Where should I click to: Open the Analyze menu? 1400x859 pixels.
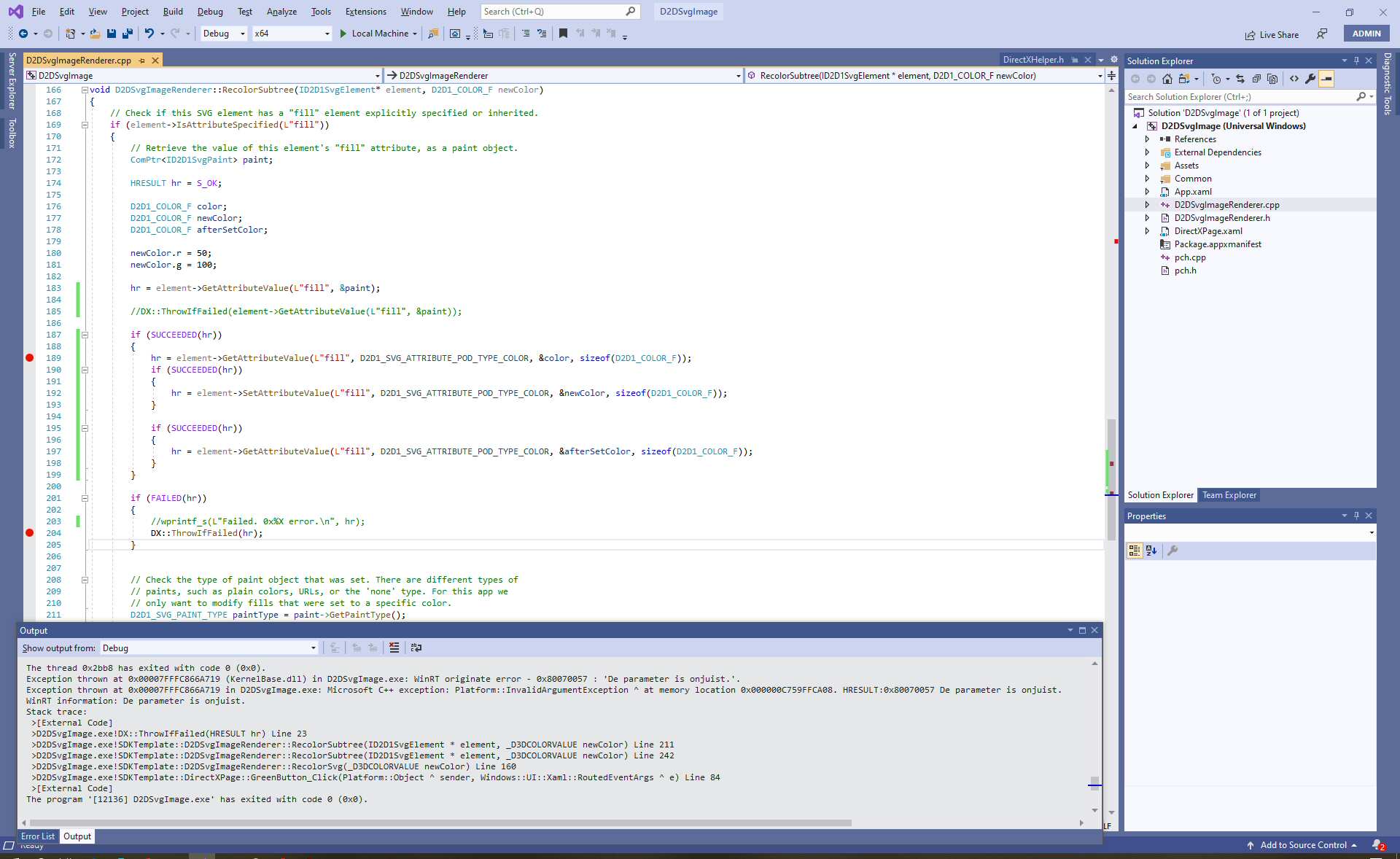(281, 12)
